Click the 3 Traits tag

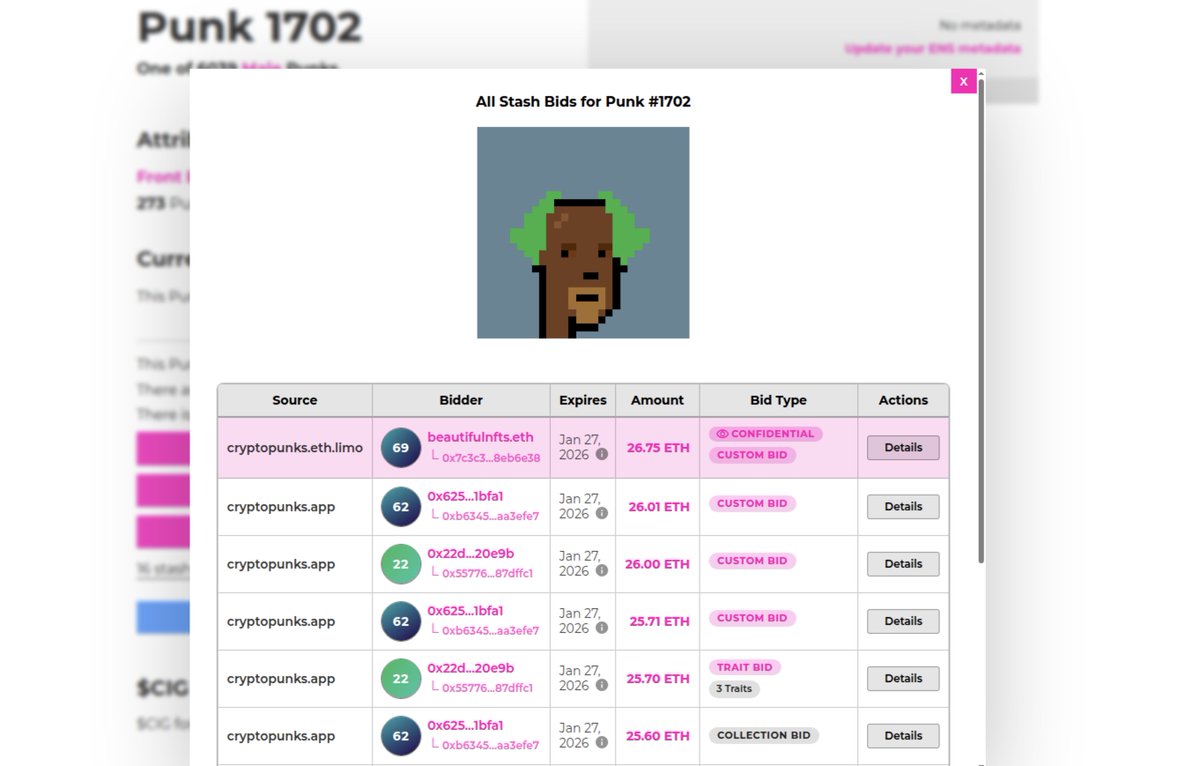tap(734, 689)
